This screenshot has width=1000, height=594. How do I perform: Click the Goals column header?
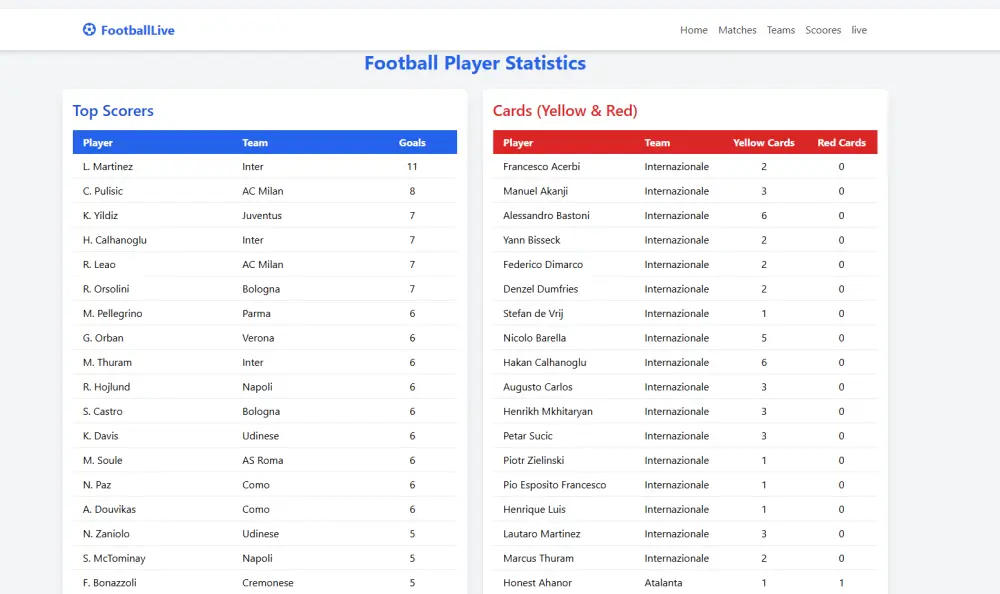[x=412, y=143]
